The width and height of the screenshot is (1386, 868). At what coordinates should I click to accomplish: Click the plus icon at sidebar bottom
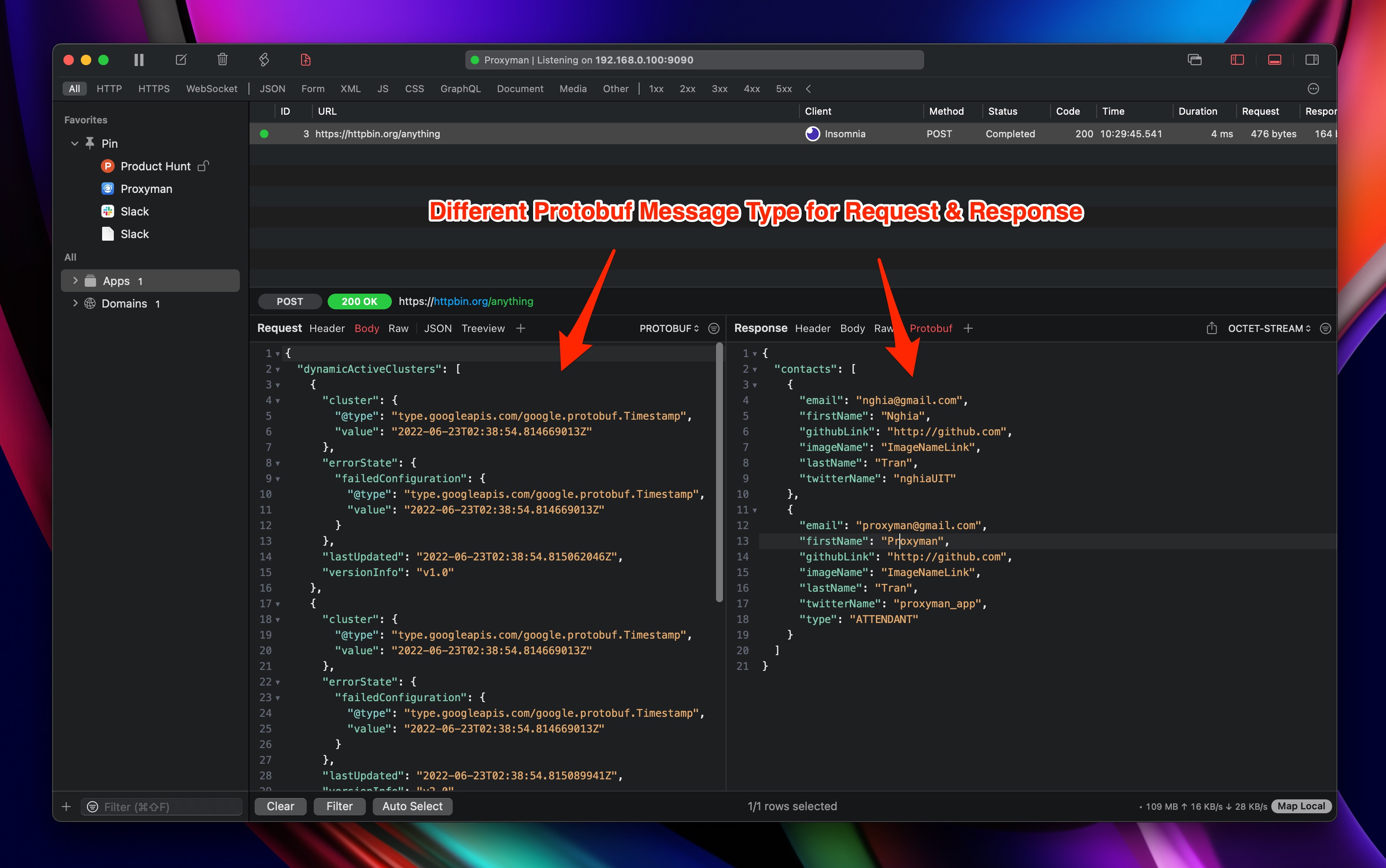click(x=66, y=807)
